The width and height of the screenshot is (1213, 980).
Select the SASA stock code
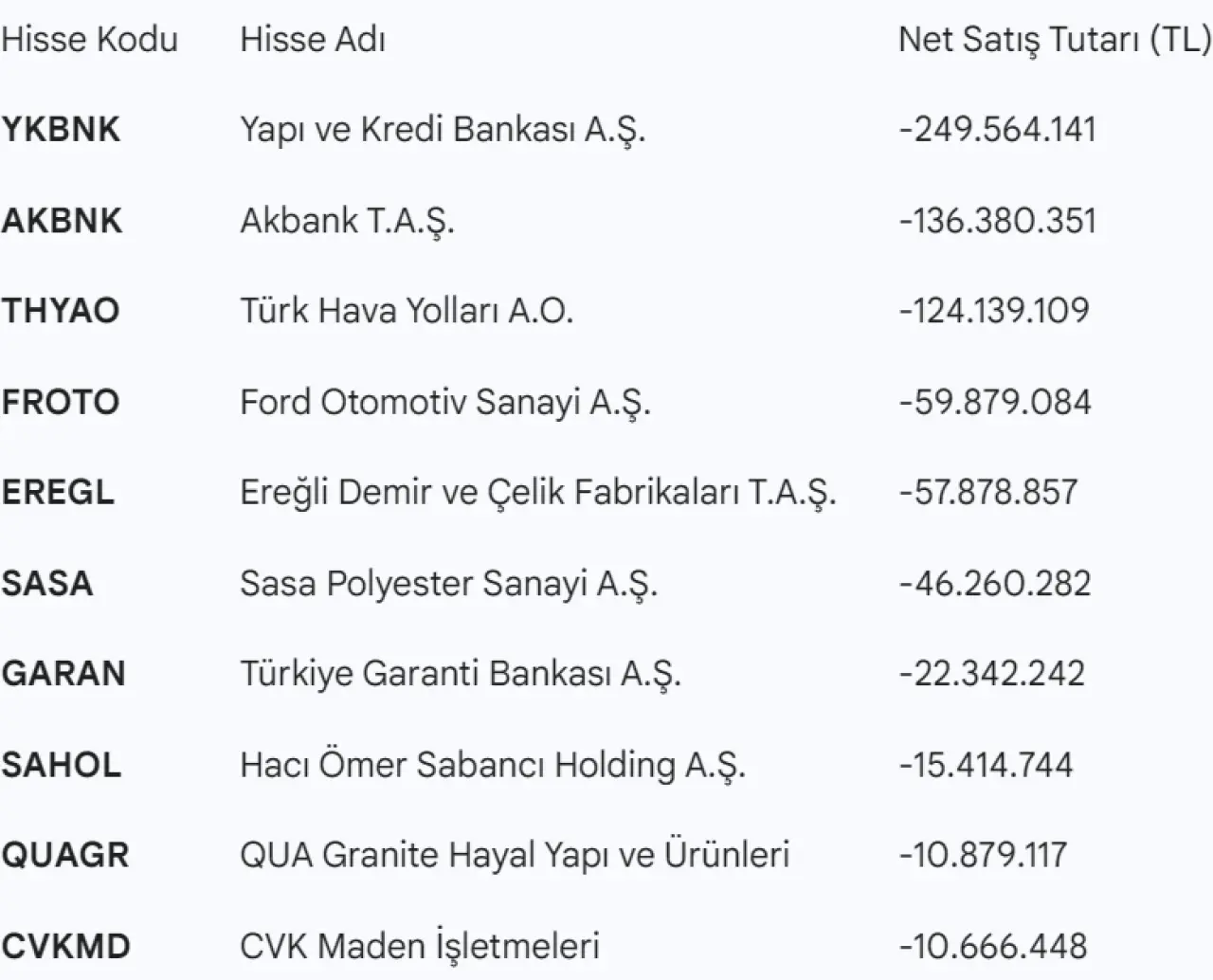coord(47,583)
